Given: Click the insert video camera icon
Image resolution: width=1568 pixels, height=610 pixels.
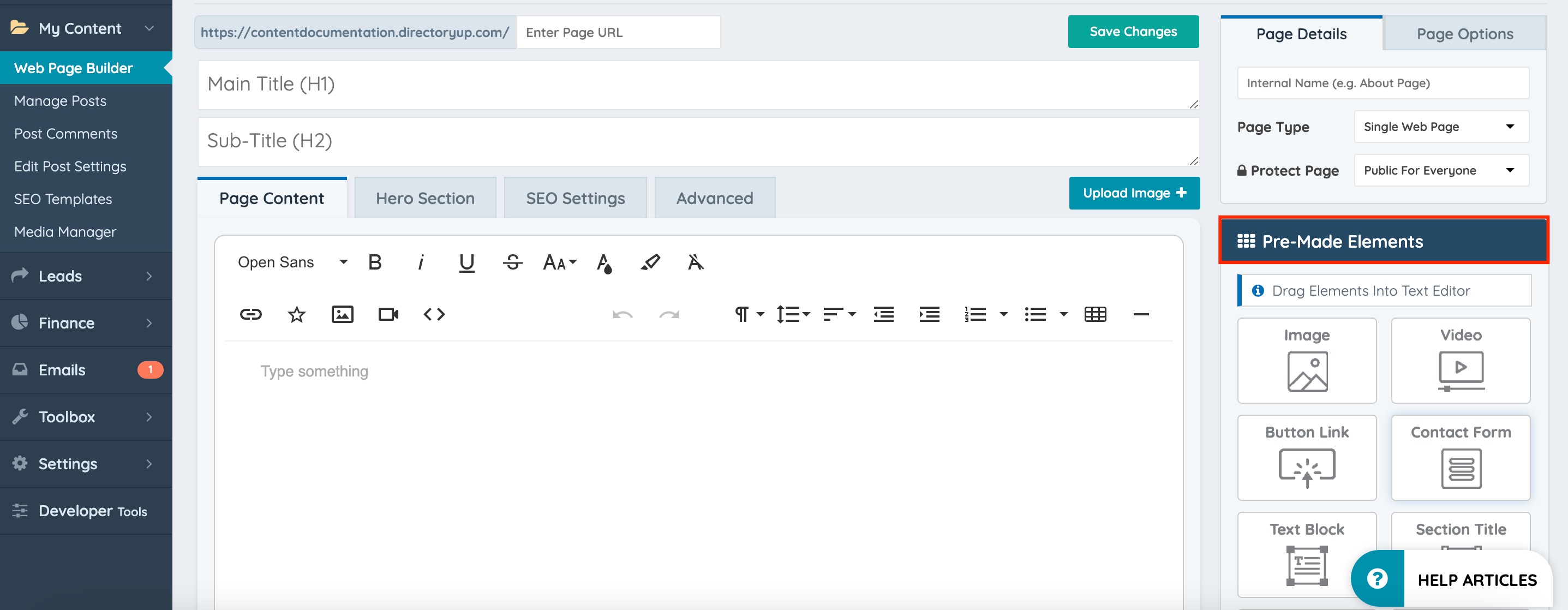Looking at the screenshot, I should 388,314.
